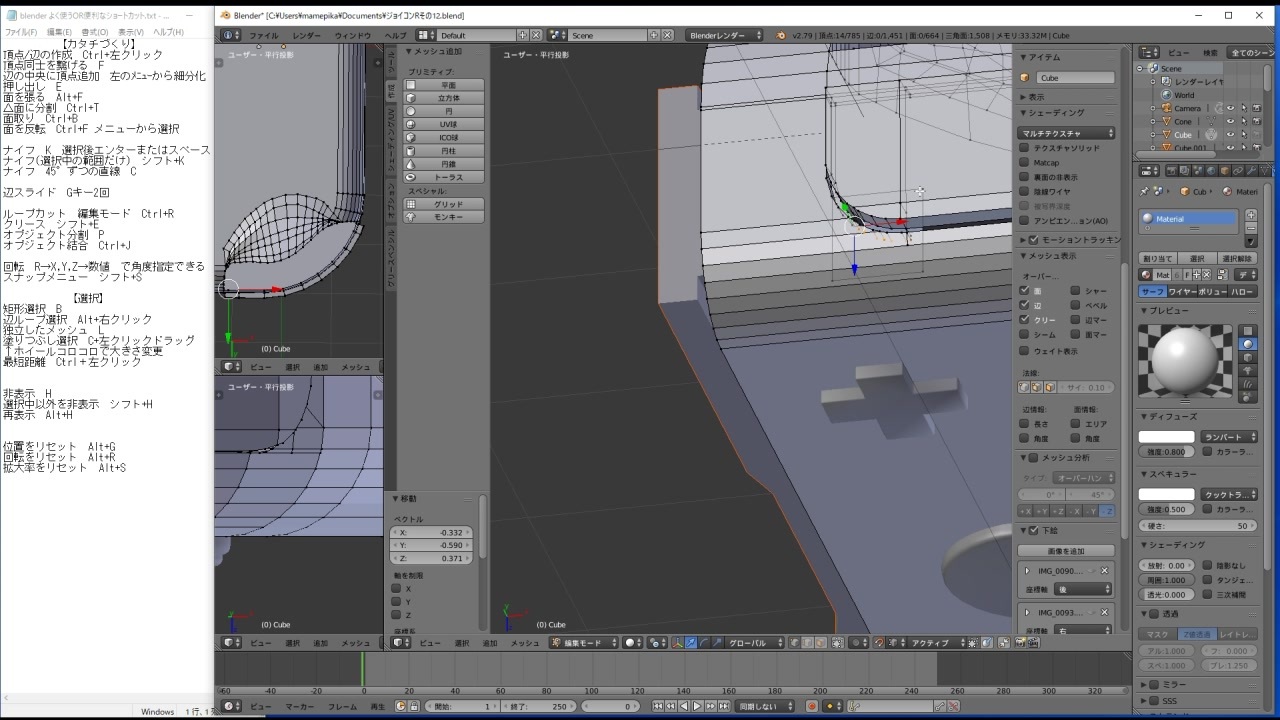Screen dimensions: 1280x720
Task: Open the メッシュ menu in viewport header
Action: pos(525,643)
